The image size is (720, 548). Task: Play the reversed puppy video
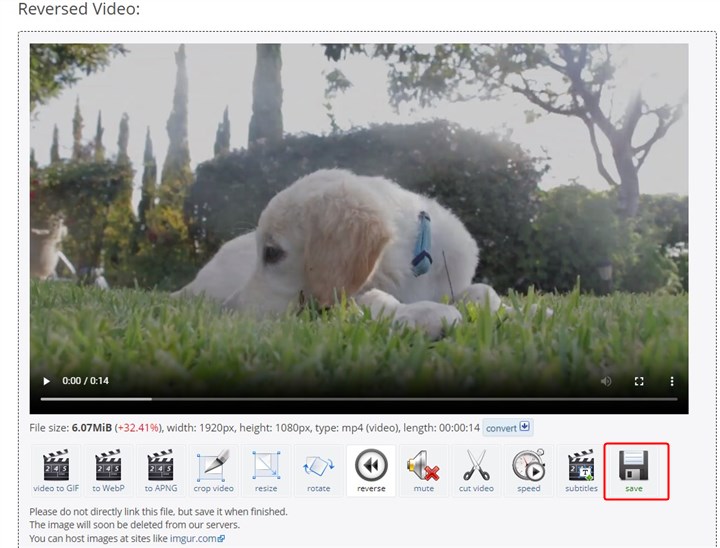[46, 381]
